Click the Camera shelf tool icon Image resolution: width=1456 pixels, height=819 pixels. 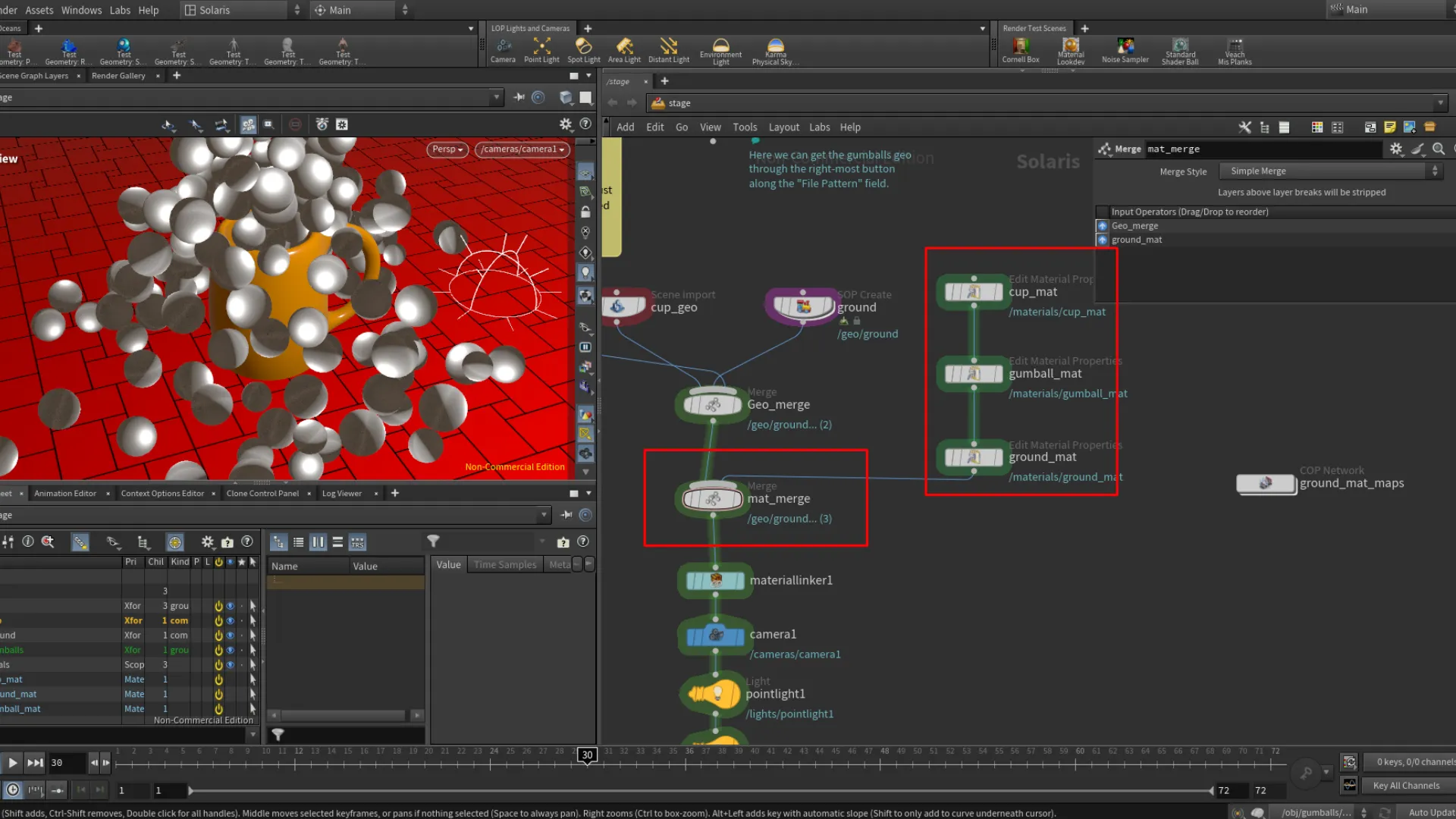(503, 47)
